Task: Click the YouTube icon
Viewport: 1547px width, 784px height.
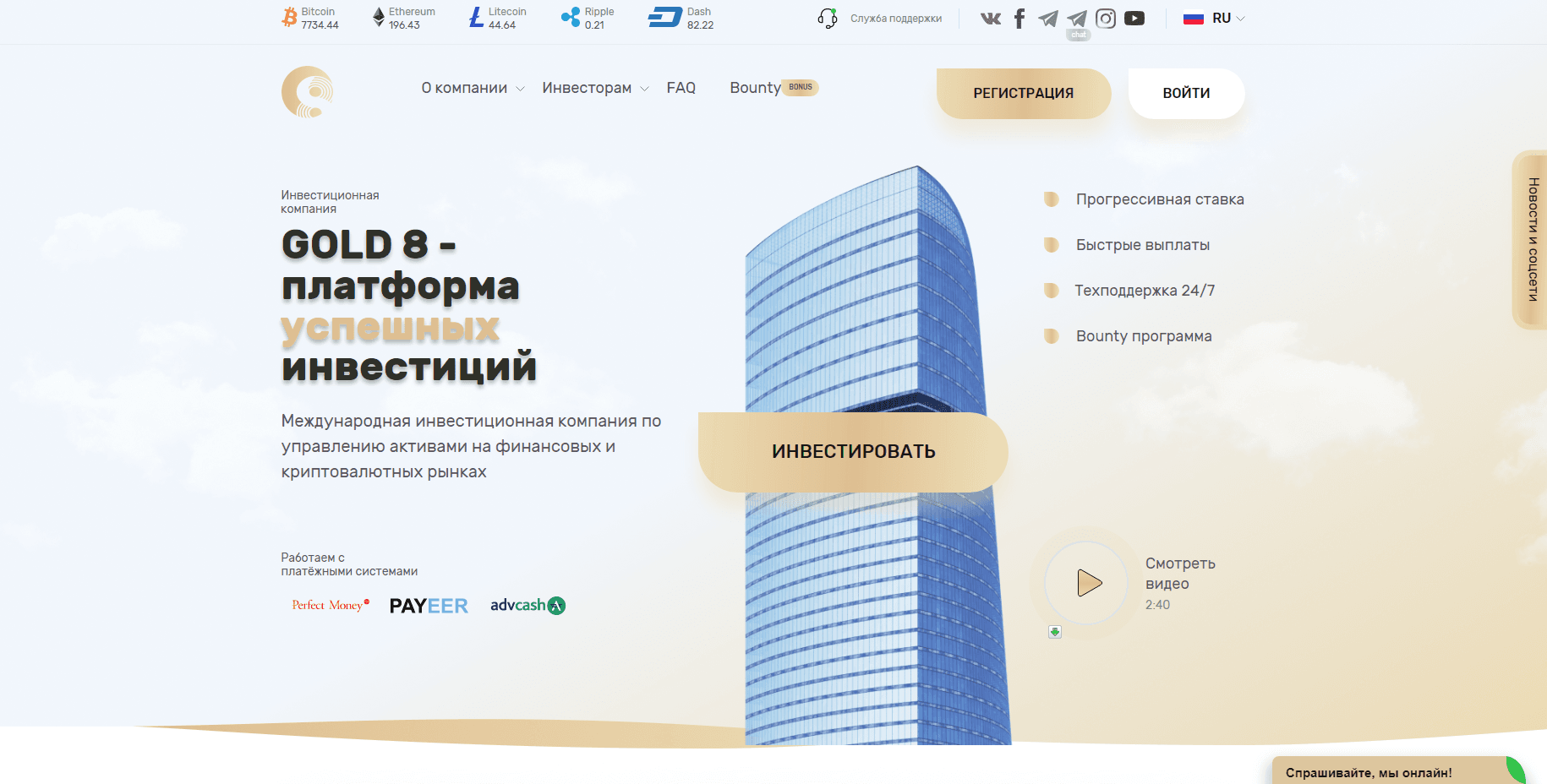Action: pos(1134,19)
